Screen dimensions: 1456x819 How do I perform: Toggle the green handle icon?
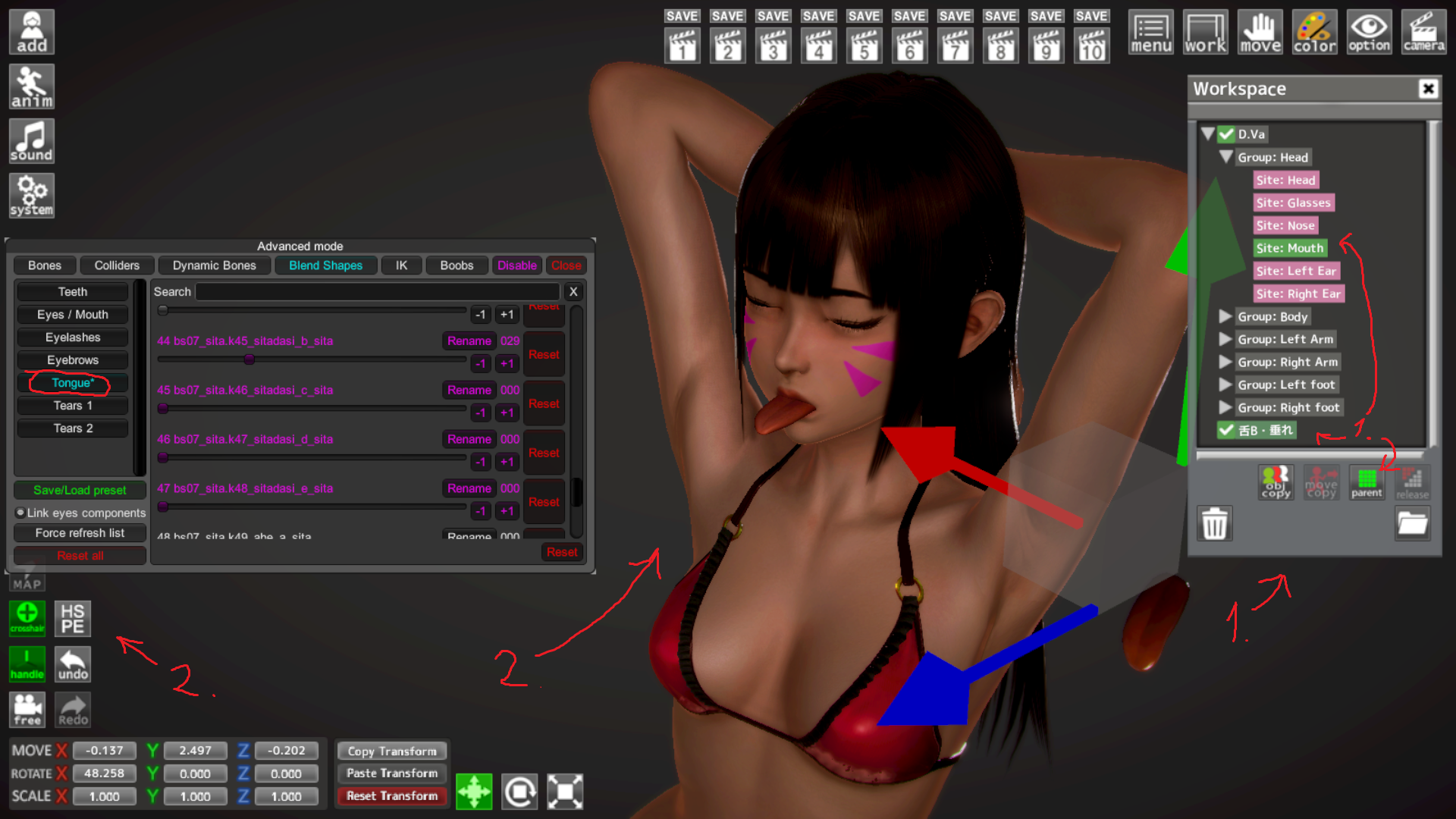[x=27, y=664]
